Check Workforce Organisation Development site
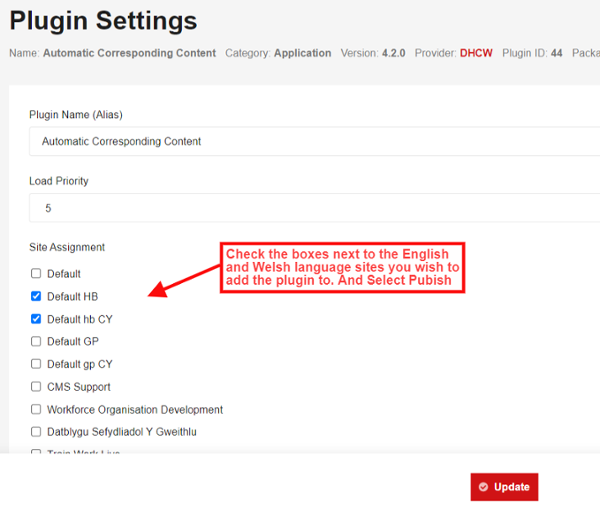 tap(37, 410)
